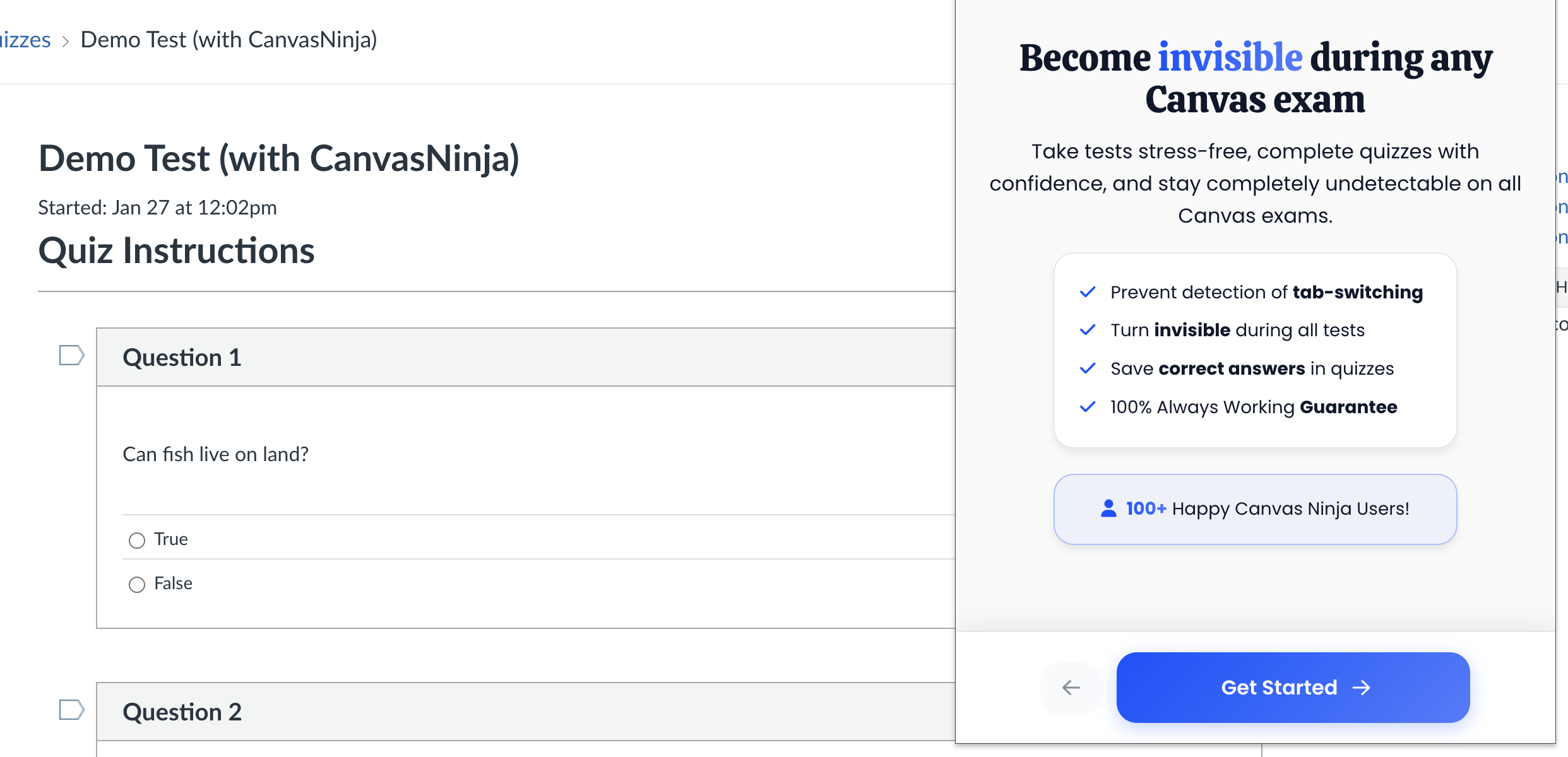1568x757 pixels.
Task: Select the True radio option
Action: tap(137, 541)
